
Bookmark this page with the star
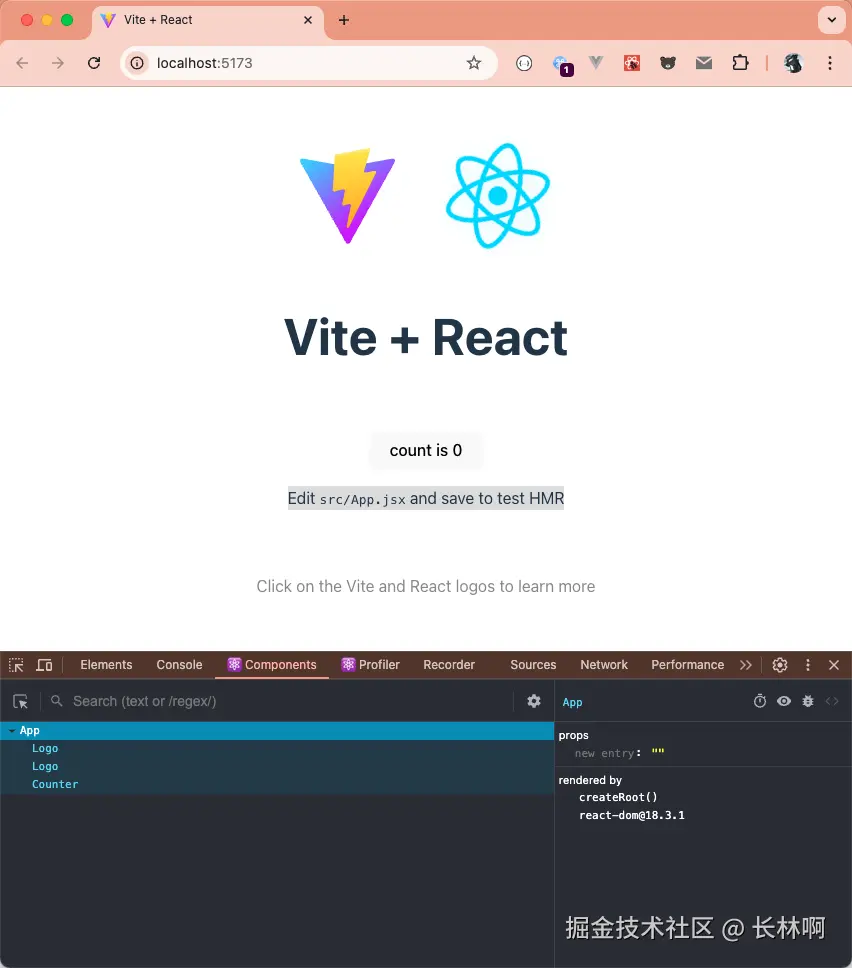[474, 63]
